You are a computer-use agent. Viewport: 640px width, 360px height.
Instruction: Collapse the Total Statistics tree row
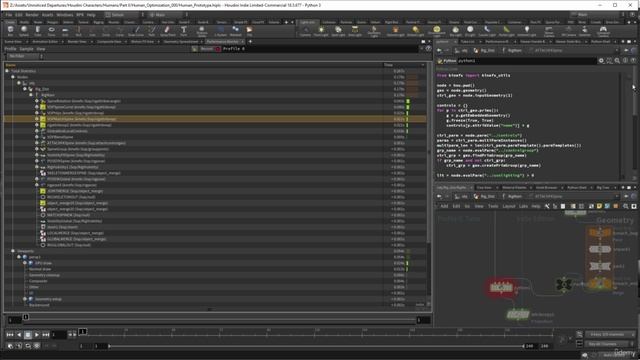(7, 71)
